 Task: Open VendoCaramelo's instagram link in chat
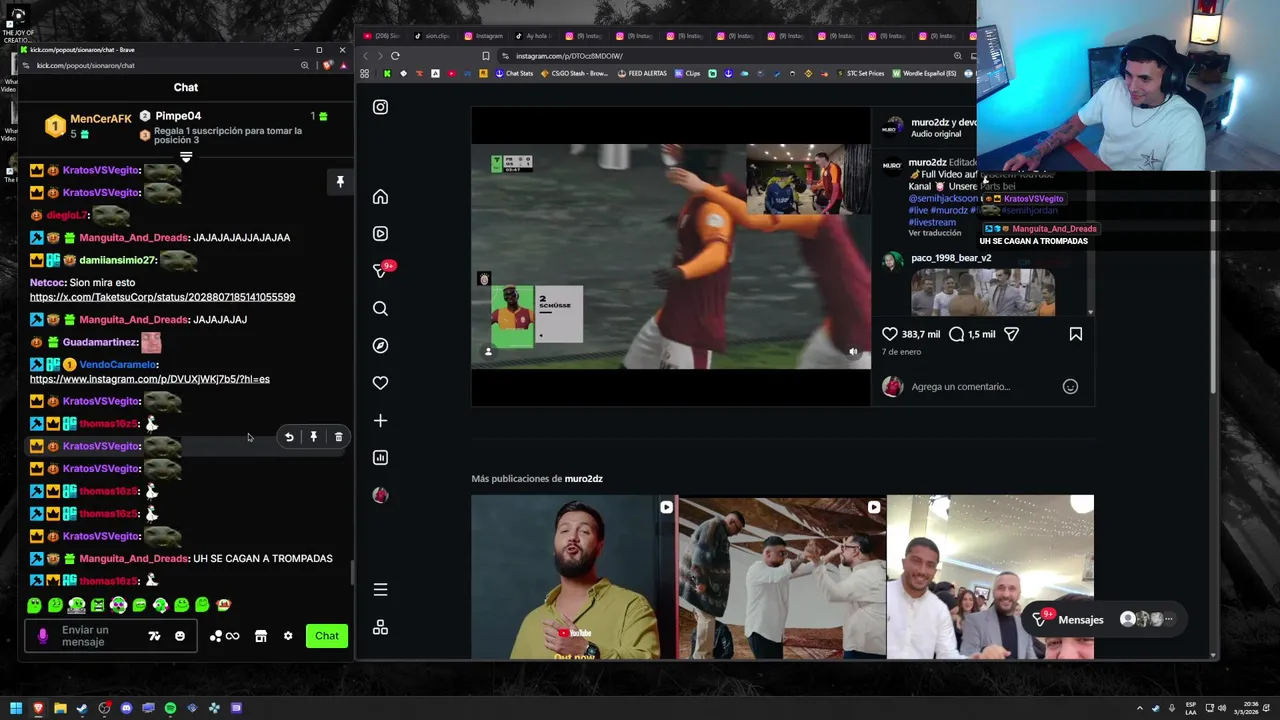tap(150, 379)
